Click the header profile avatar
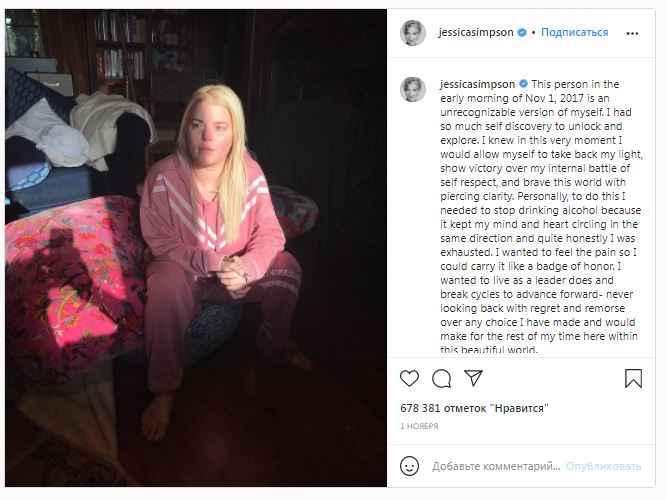Image resolution: width=666 pixels, height=500 pixels. tap(412, 33)
